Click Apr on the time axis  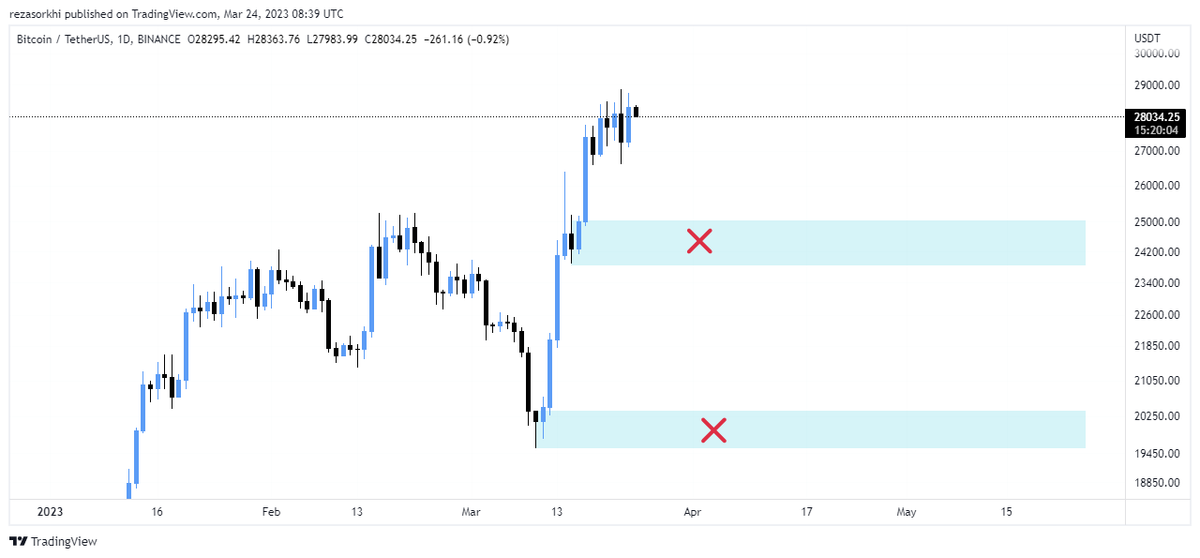pos(692,511)
